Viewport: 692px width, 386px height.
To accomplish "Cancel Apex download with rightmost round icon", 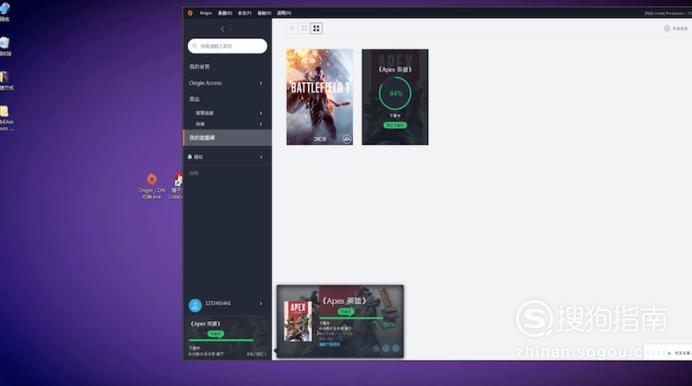I will point(396,348).
